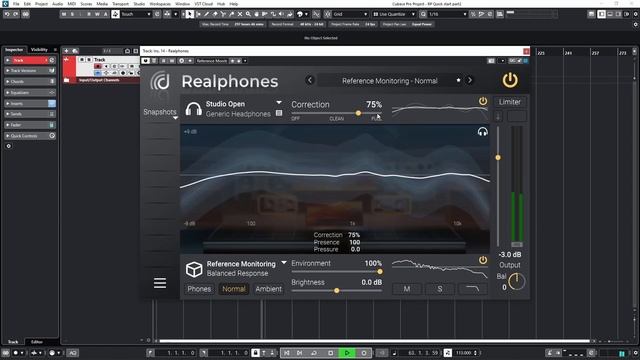The image size is (640, 360).
Task: Click the Undo icon in Cubase toolbar
Action: [7, 14]
